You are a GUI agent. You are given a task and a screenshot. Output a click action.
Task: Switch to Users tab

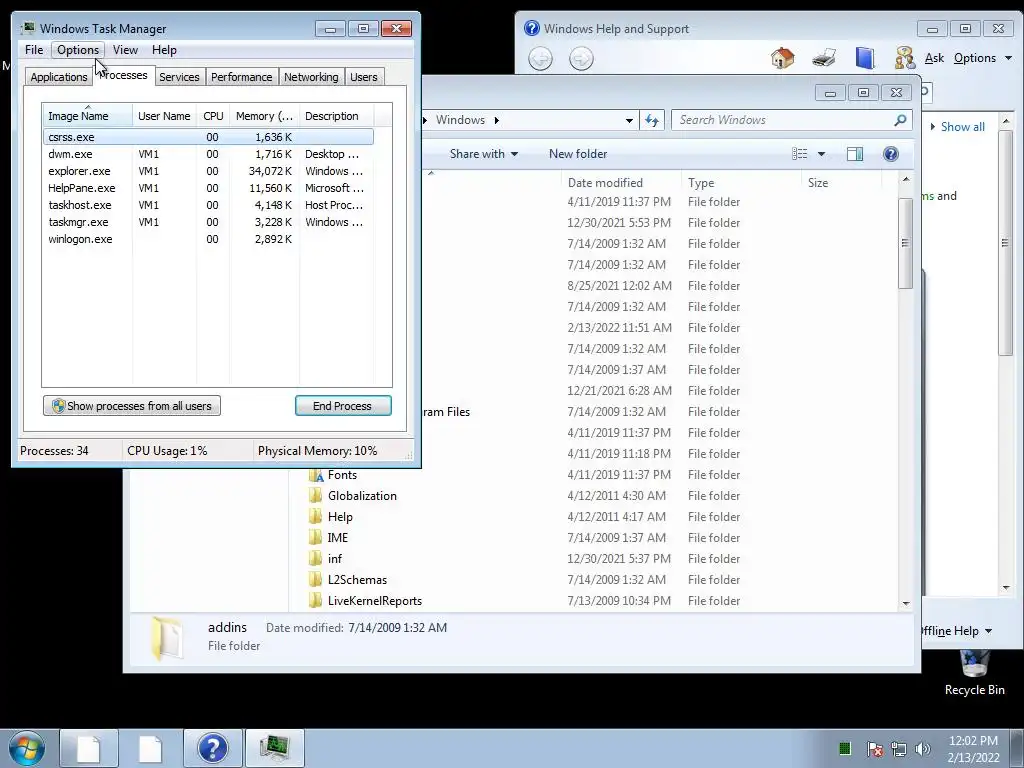click(x=364, y=77)
